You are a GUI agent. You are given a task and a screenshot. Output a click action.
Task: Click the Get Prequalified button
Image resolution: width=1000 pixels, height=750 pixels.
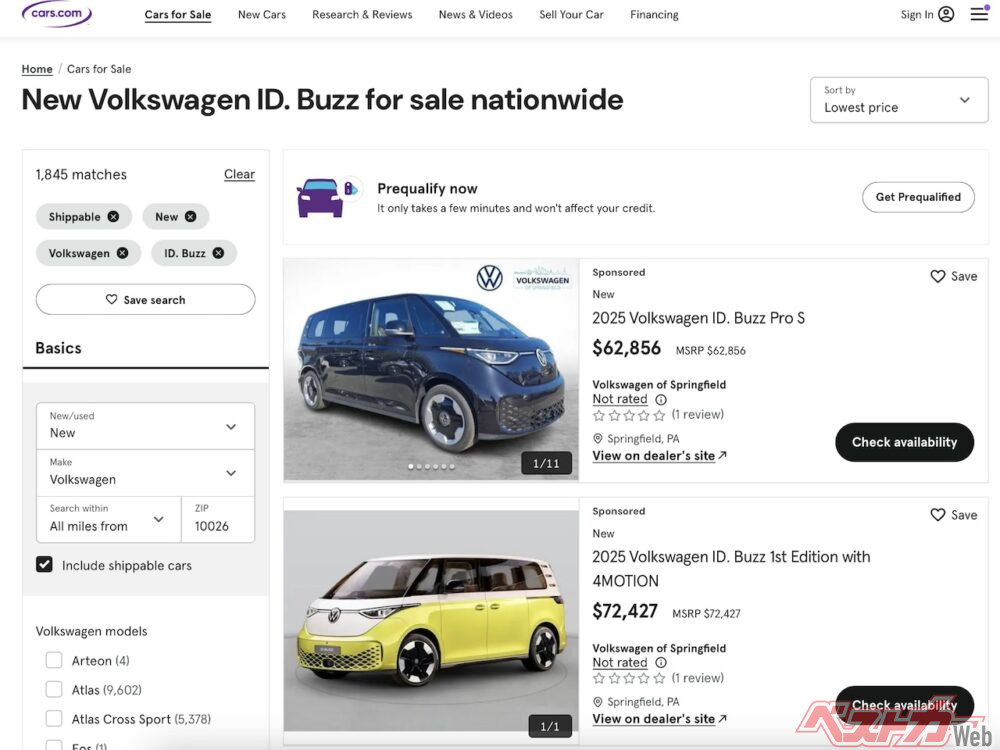tap(917, 197)
